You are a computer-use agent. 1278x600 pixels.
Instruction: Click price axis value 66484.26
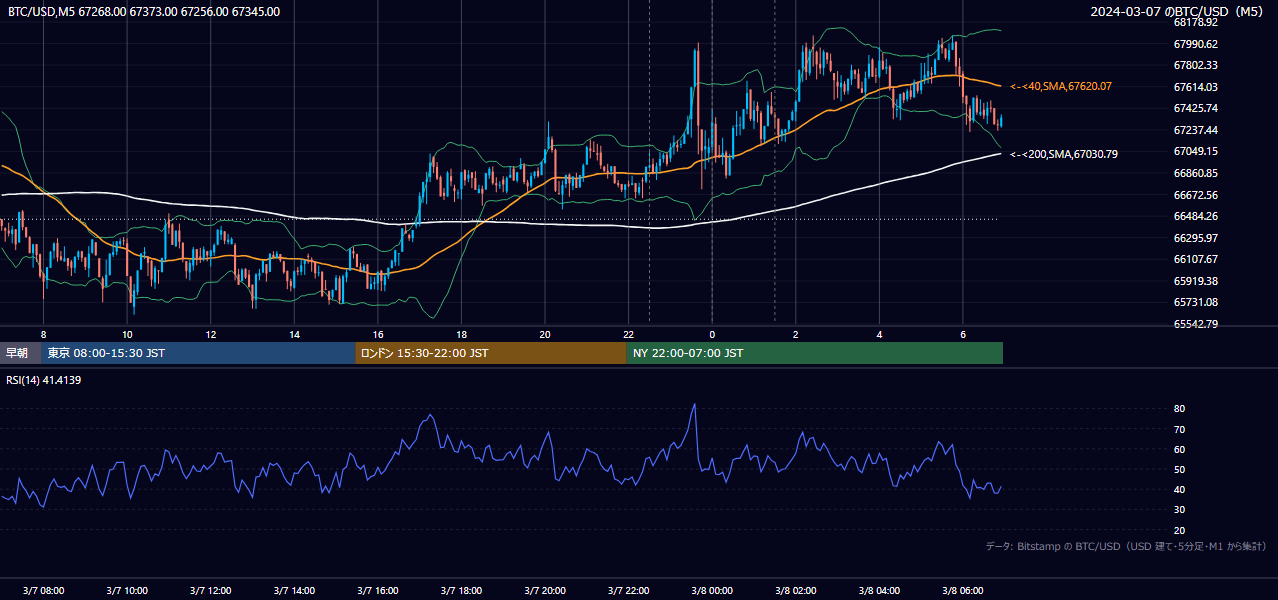(x=1195, y=216)
